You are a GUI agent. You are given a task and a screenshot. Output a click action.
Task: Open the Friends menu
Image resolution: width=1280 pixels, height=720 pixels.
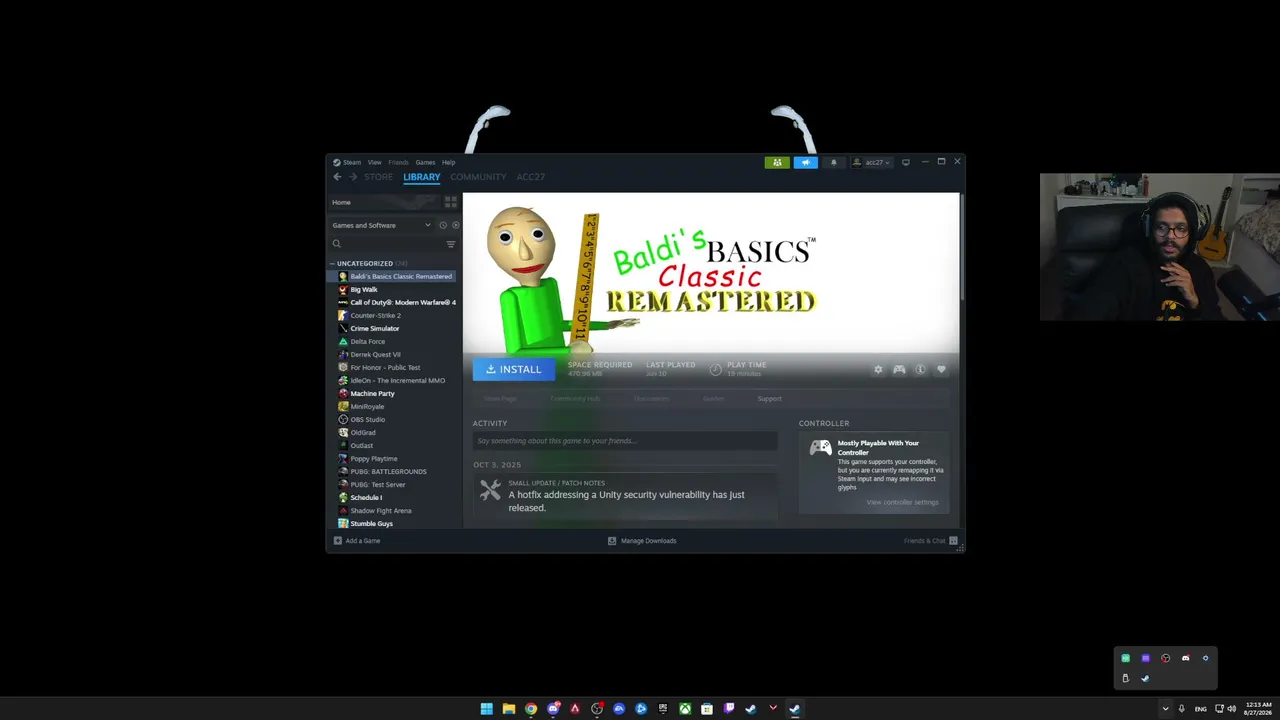click(x=399, y=162)
